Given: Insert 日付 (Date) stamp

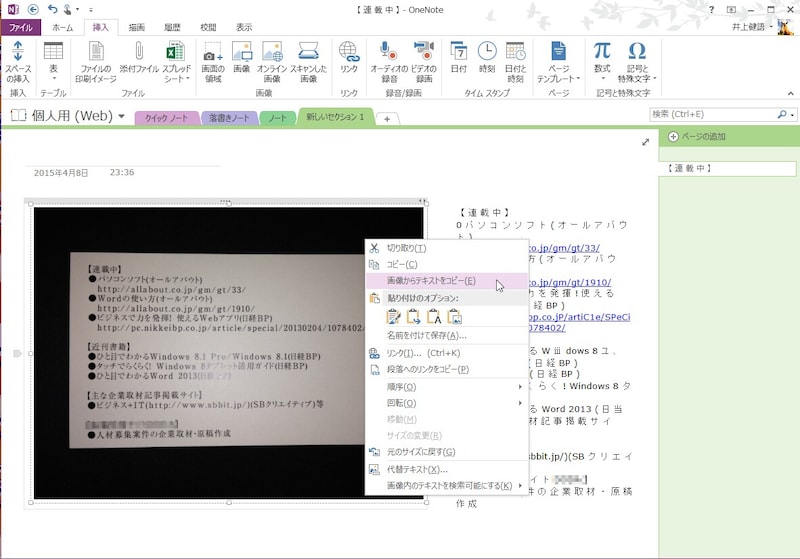Looking at the screenshot, I should [459, 57].
